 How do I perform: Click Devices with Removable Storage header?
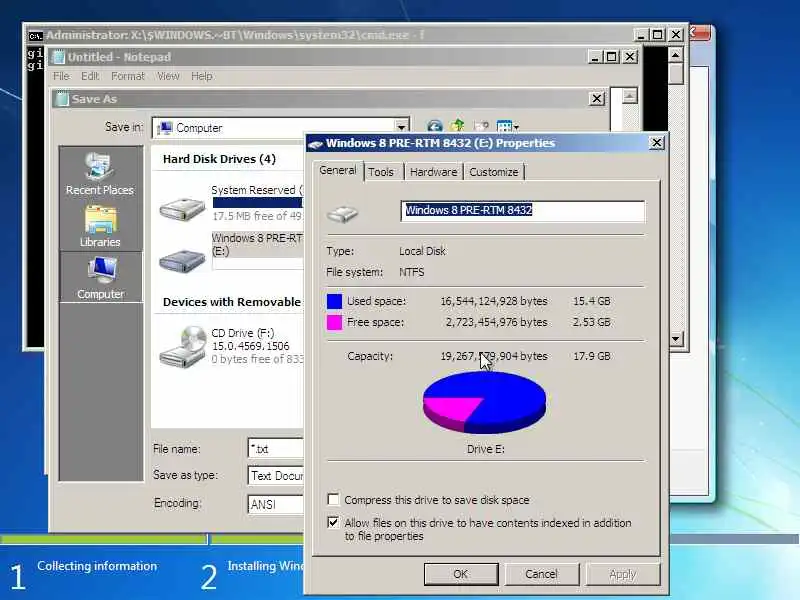point(232,302)
